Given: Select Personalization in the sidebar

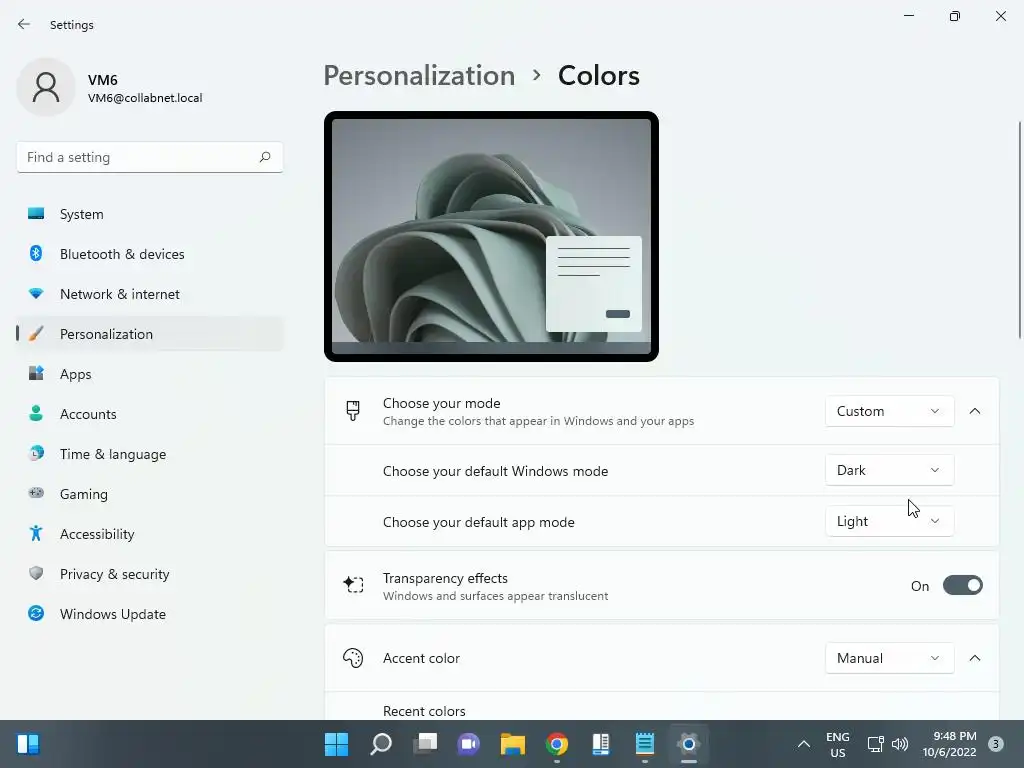Looking at the screenshot, I should click(x=150, y=334).
